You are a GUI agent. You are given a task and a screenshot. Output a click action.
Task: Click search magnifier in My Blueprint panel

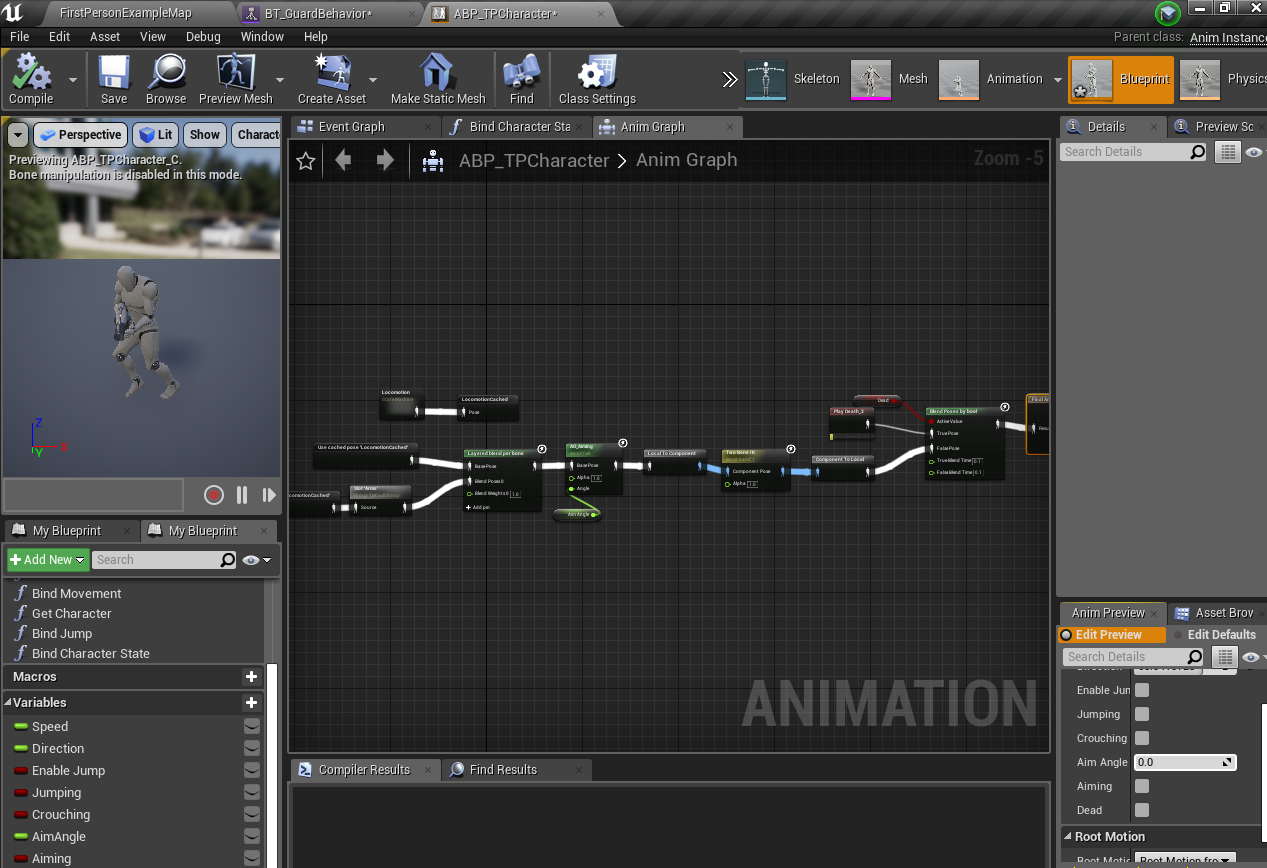227,560
